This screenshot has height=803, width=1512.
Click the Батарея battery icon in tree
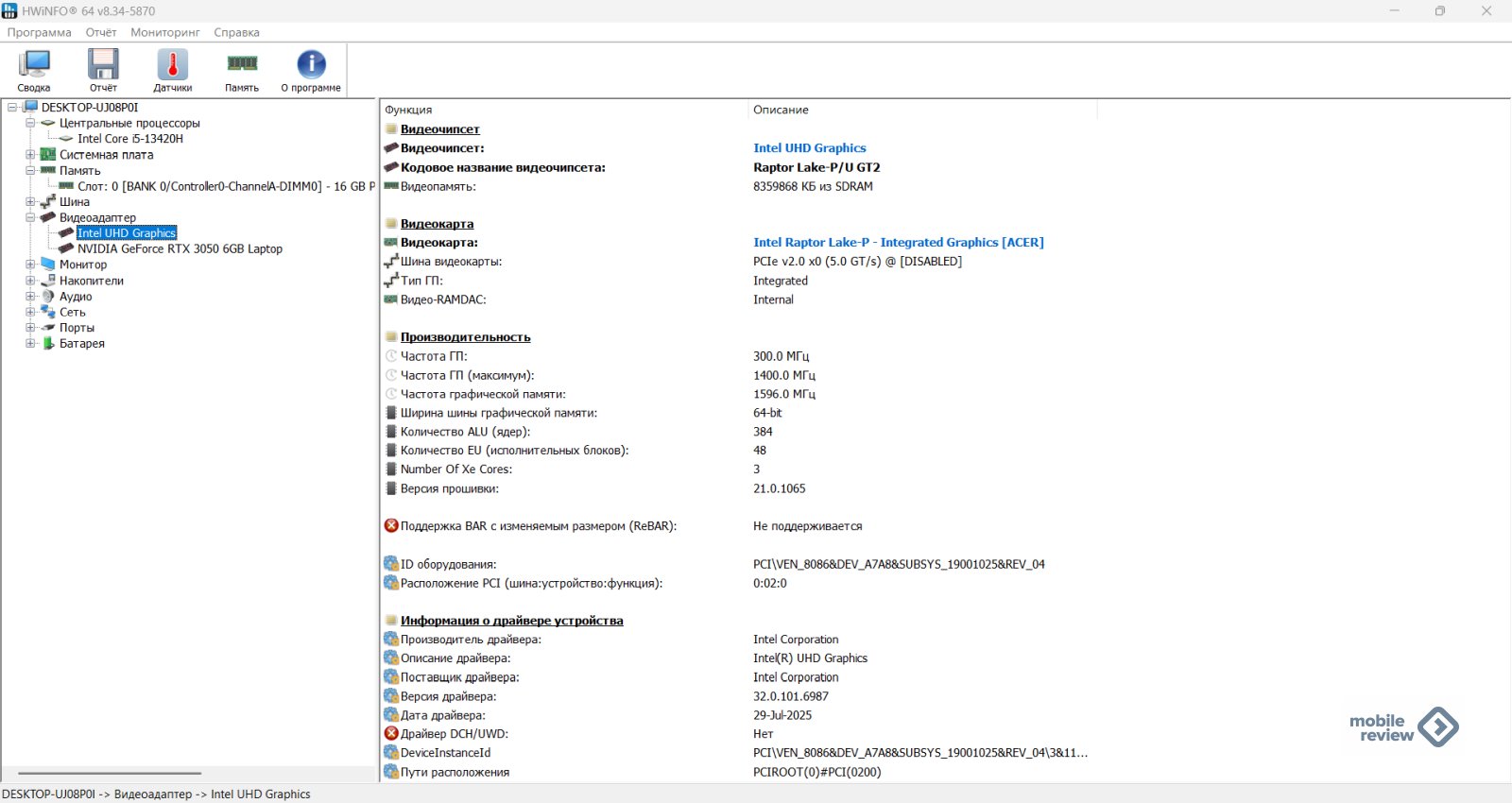48,344
